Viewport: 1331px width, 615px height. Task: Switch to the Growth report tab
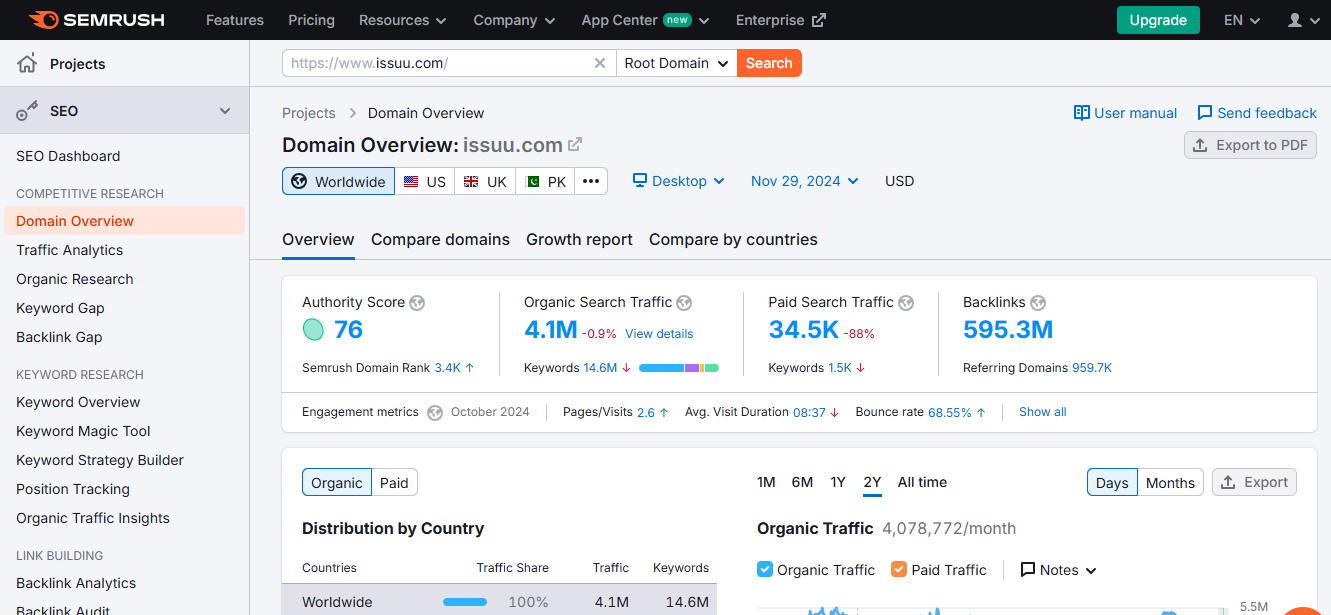pos(579,240)
